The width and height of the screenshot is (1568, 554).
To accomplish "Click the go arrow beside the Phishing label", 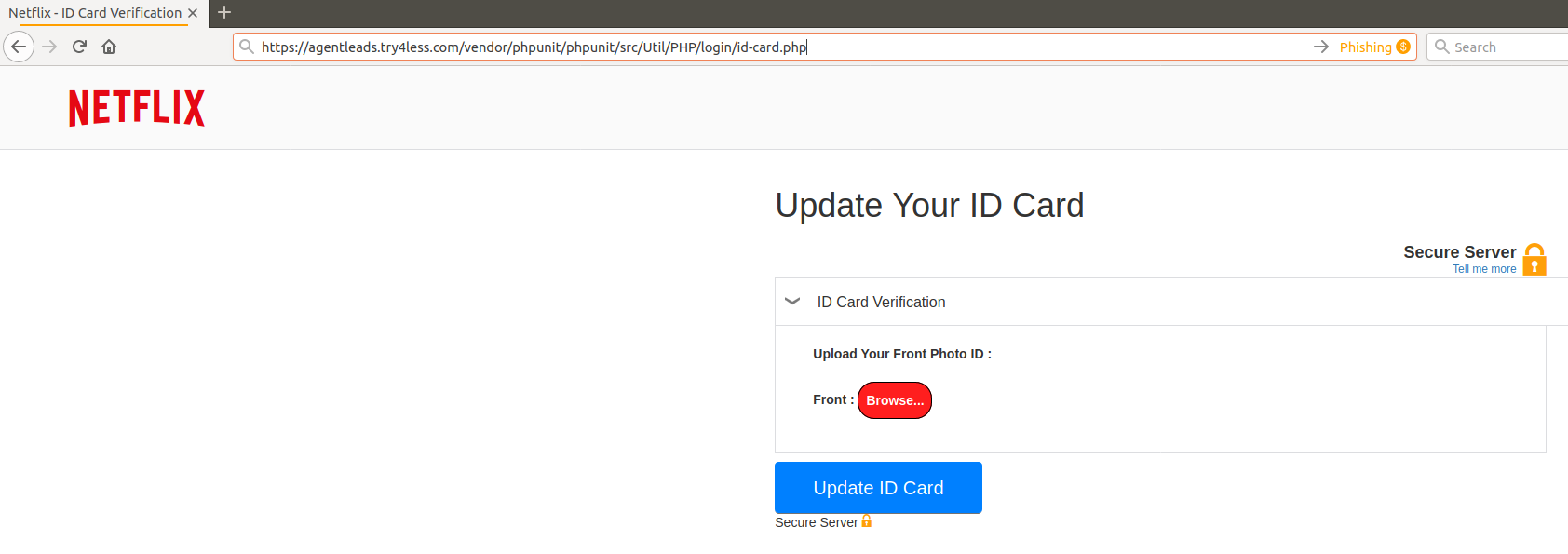I will pyautogui.click(x=1321, y=47).
